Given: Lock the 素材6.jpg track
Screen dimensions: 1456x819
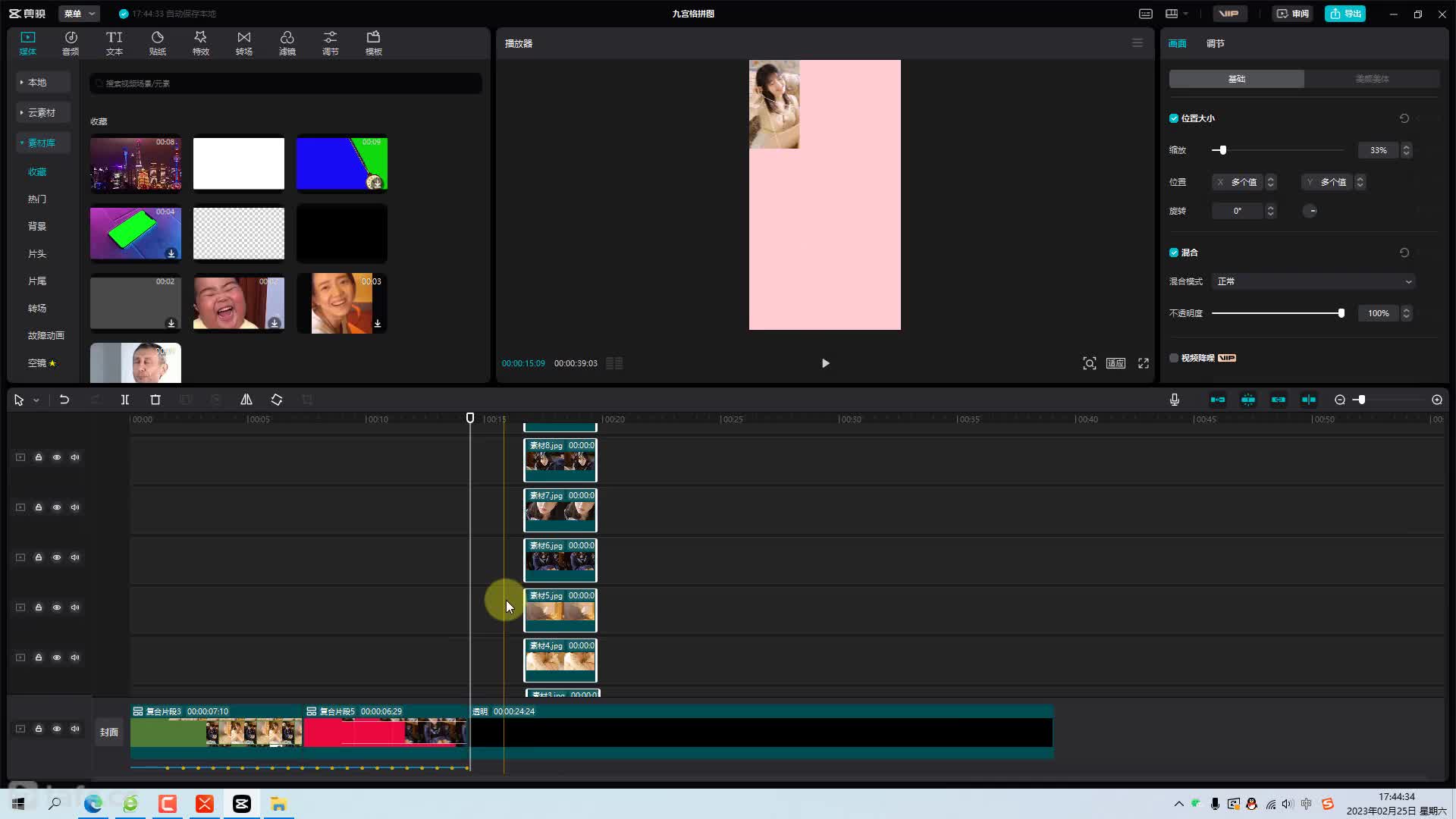Looking at the screenshot, I should coord(39,557).
